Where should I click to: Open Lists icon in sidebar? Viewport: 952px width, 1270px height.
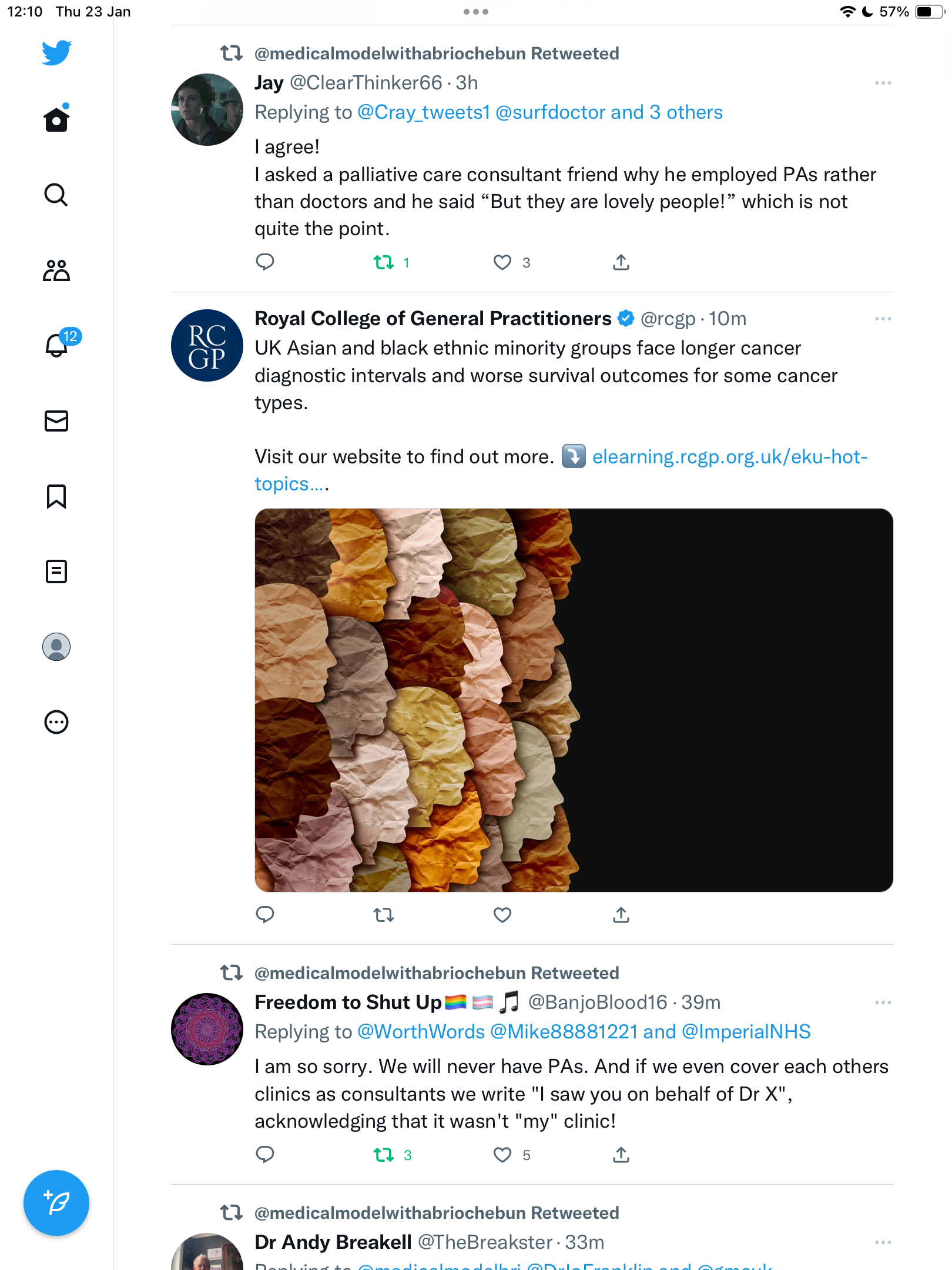click(56, 571)
